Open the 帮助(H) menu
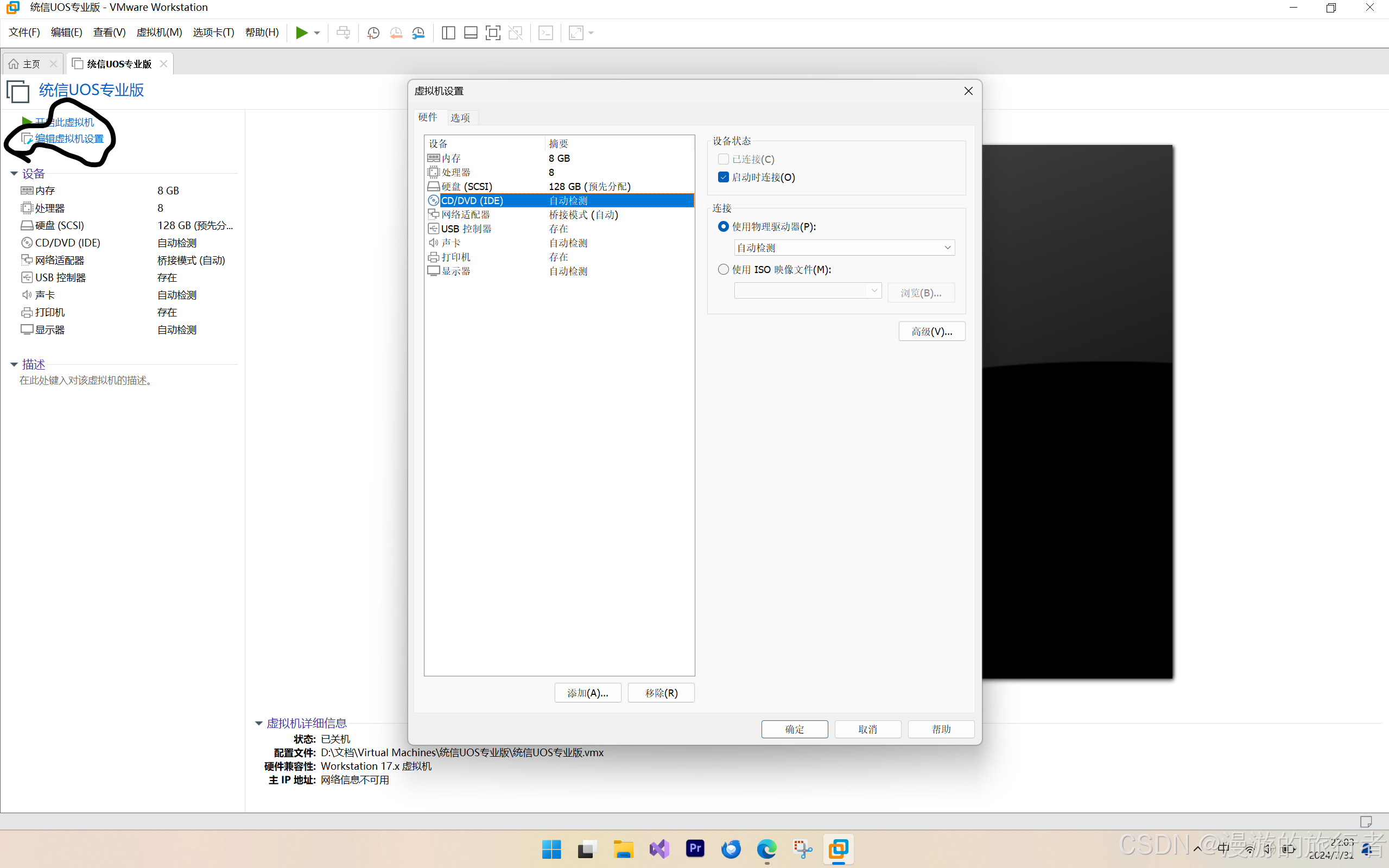1389x868 pixels. pos(262,32)
